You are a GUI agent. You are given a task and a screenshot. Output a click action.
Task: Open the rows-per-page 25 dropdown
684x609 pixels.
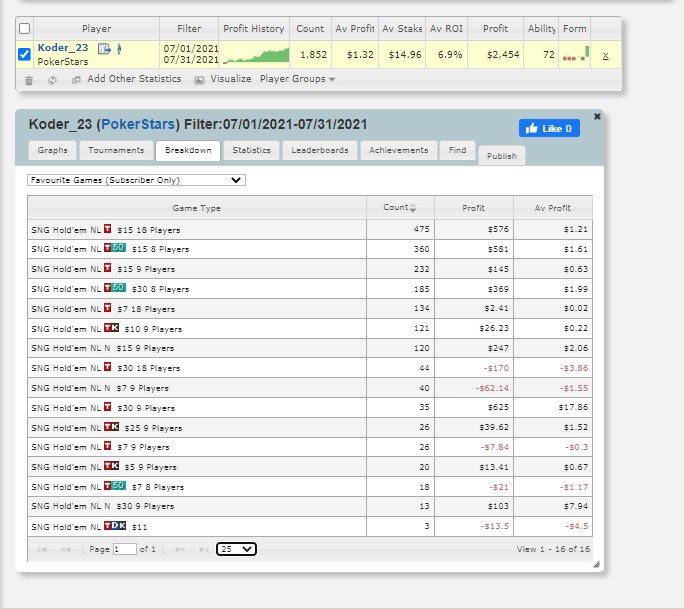click(x=236, y=549)
